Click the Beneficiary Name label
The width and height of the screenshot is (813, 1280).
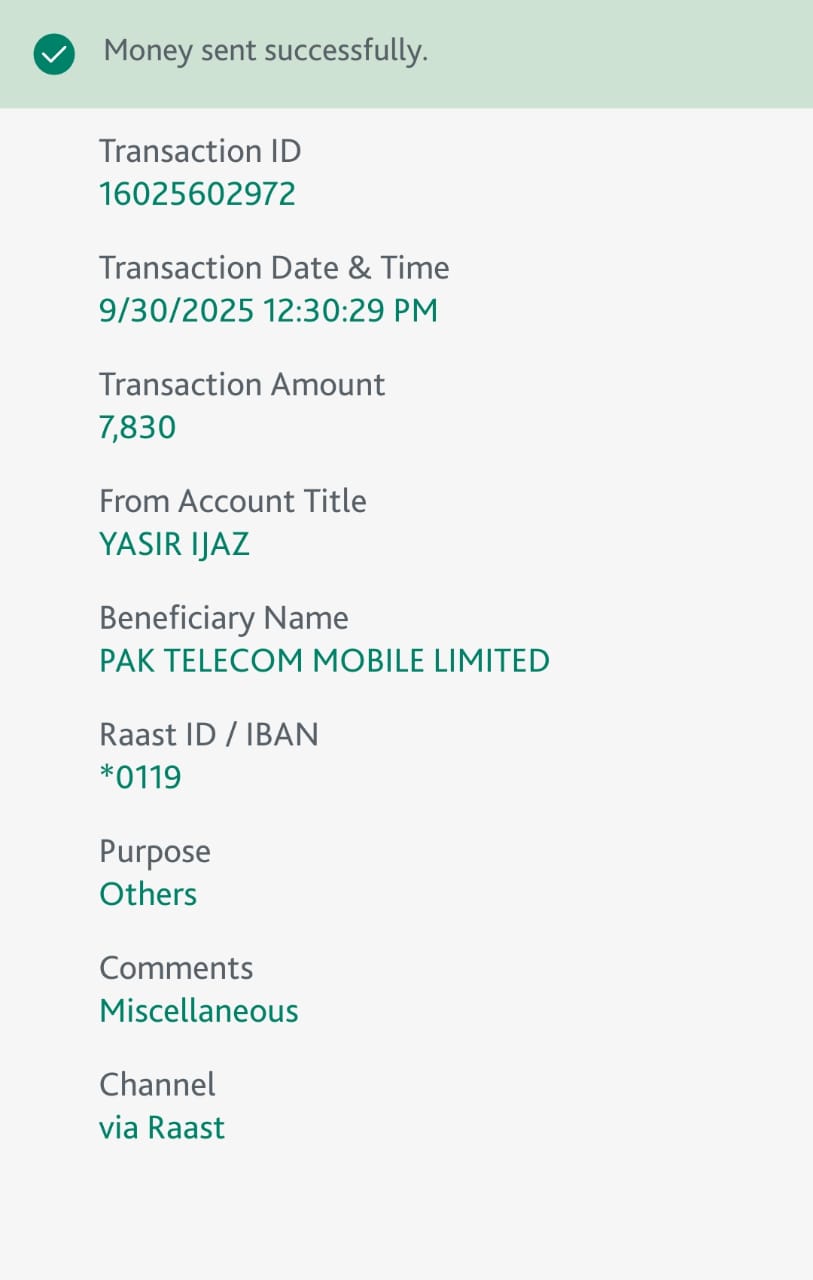click(x=223, y=618)
